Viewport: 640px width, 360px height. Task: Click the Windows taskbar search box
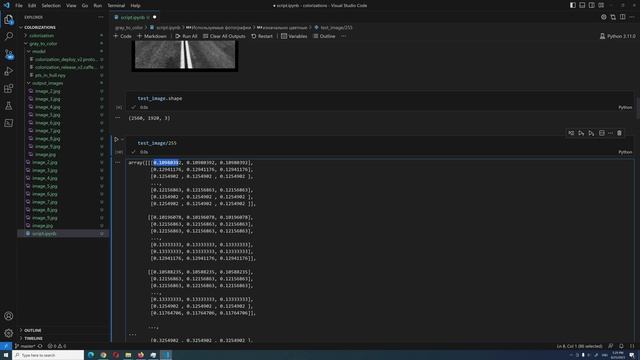coord(48,355)
